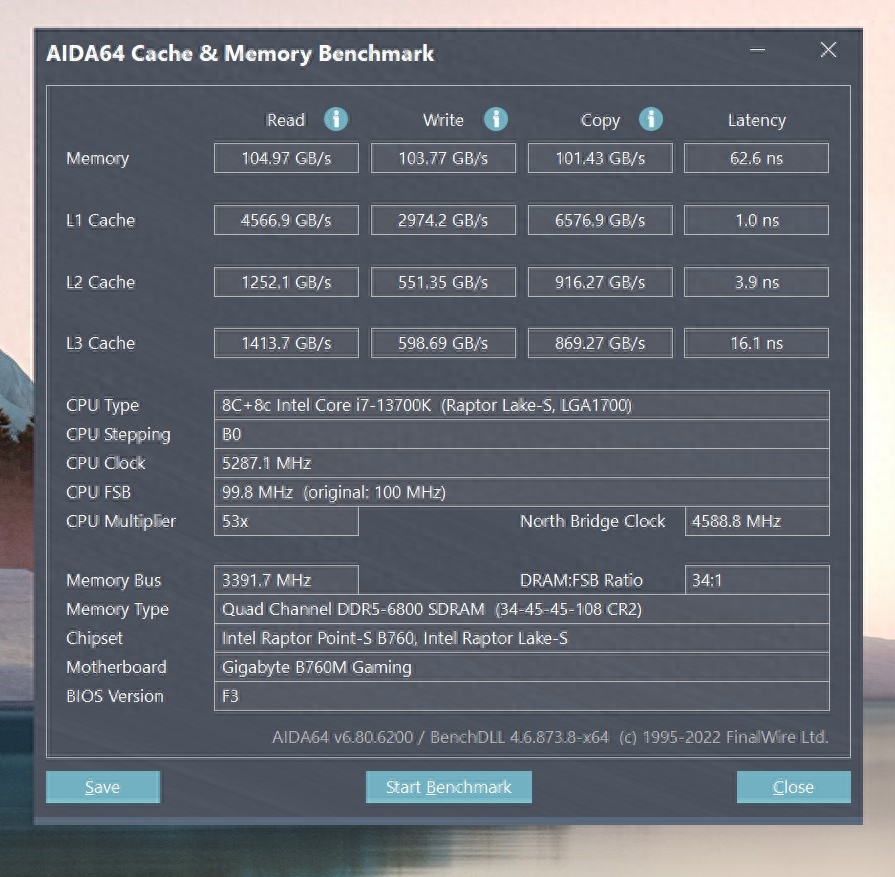Select Memory Copy value 101.43 GB/s

click(600, 158)
